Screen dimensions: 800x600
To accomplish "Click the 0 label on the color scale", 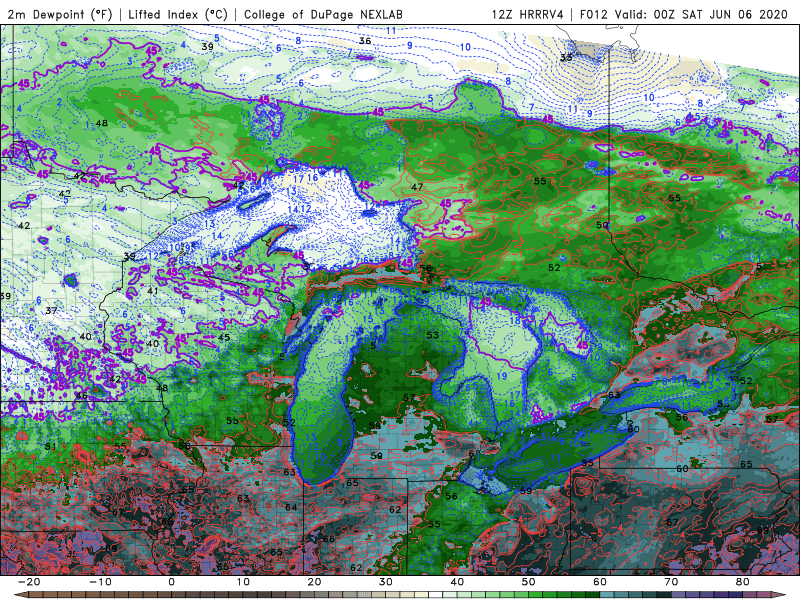I will tap(171, 582).
